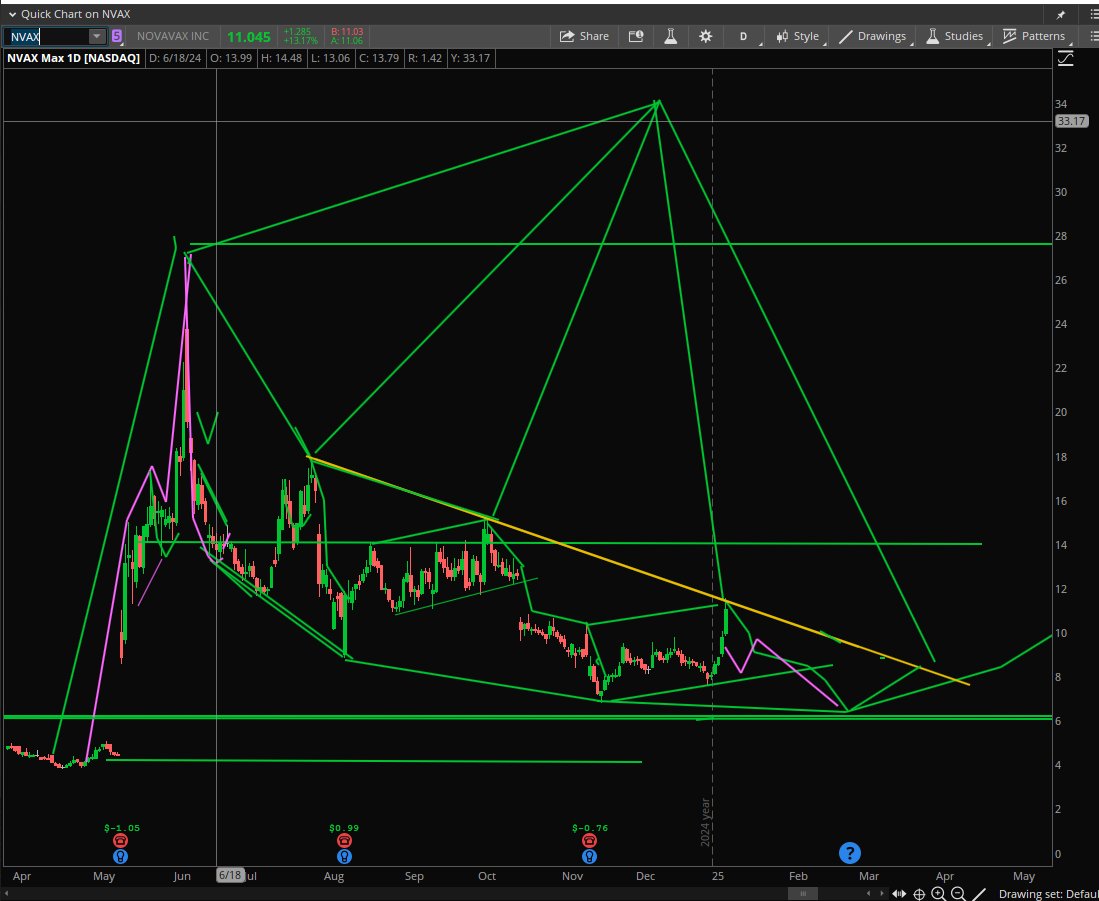Open the Studies menu
This screenshot has width=1099, height=901.
[x=955, y=36]
